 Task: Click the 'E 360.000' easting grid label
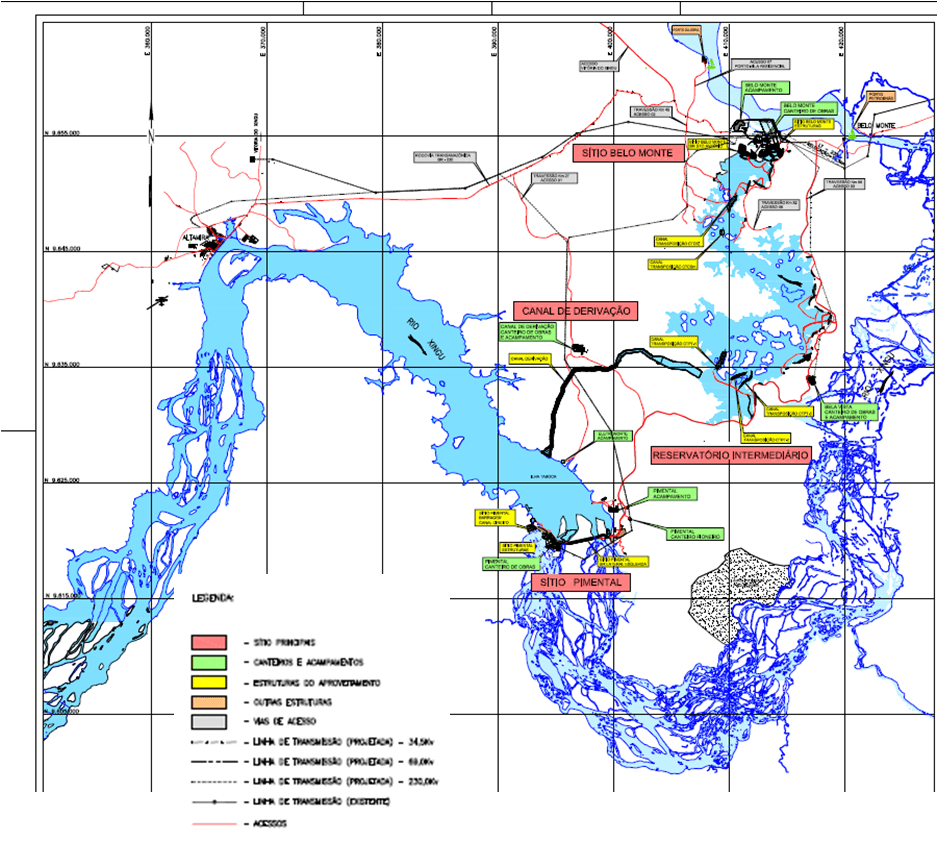tap(148, 41)
